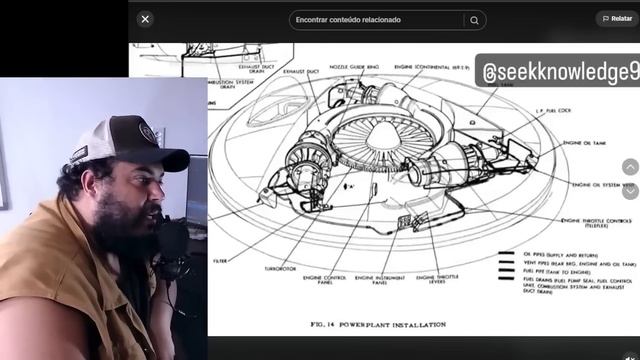The width and height of the screenshot is (640, 360).
Task: Click 'NOZZLE GUIDE RING' label
Action: [354, 67]
